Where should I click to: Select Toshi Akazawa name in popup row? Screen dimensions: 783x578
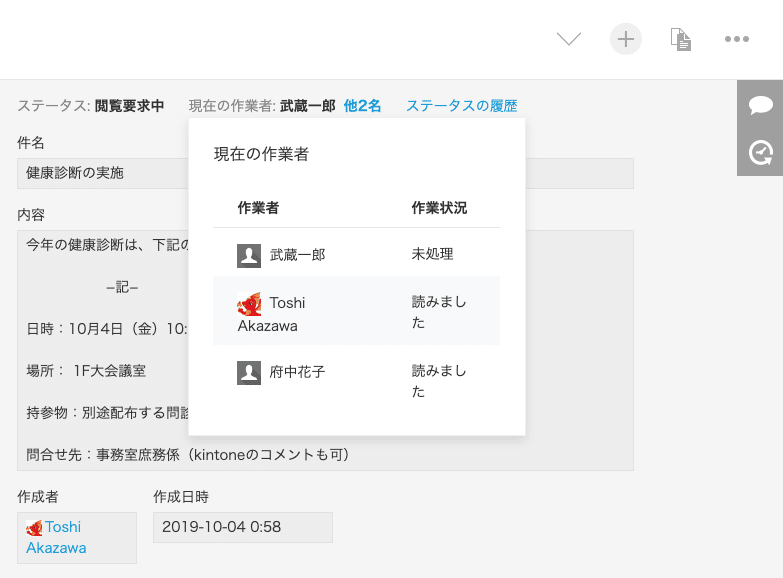coord(271,314)
